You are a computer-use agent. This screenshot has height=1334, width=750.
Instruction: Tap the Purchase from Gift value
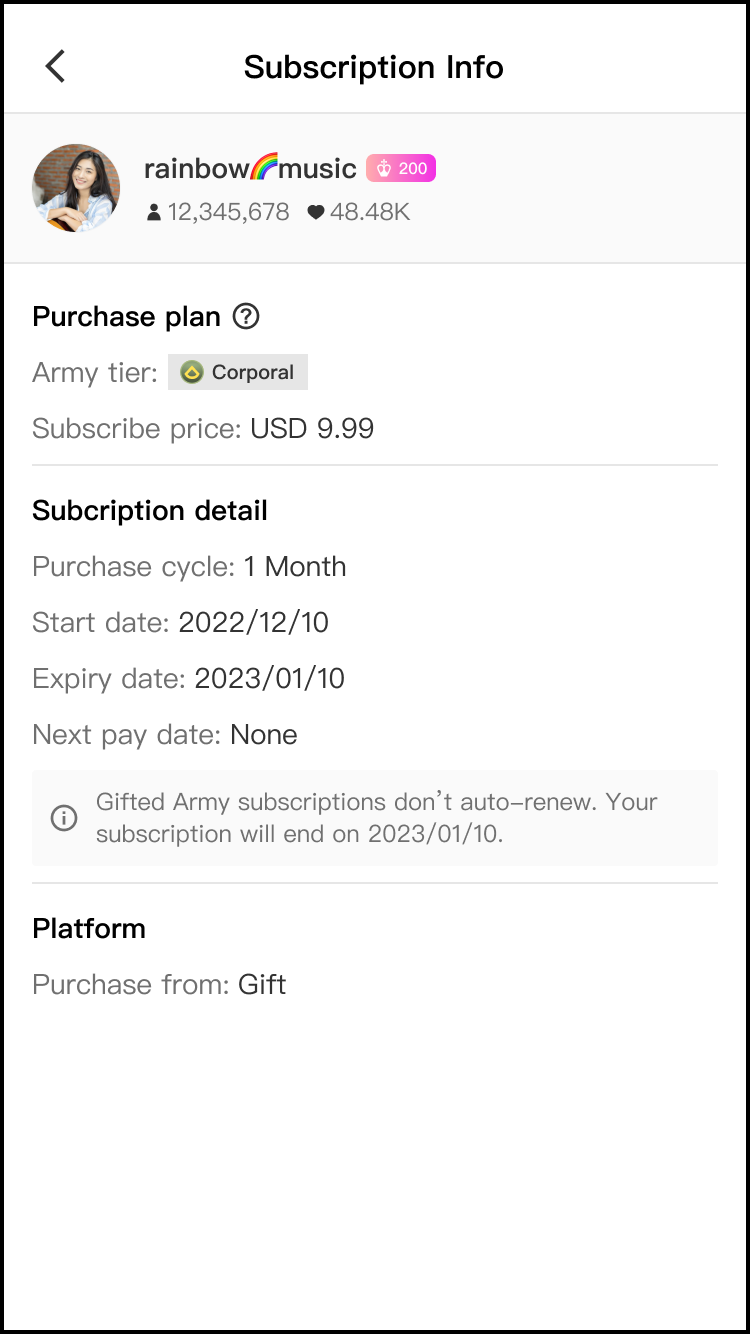coord(262,985)
